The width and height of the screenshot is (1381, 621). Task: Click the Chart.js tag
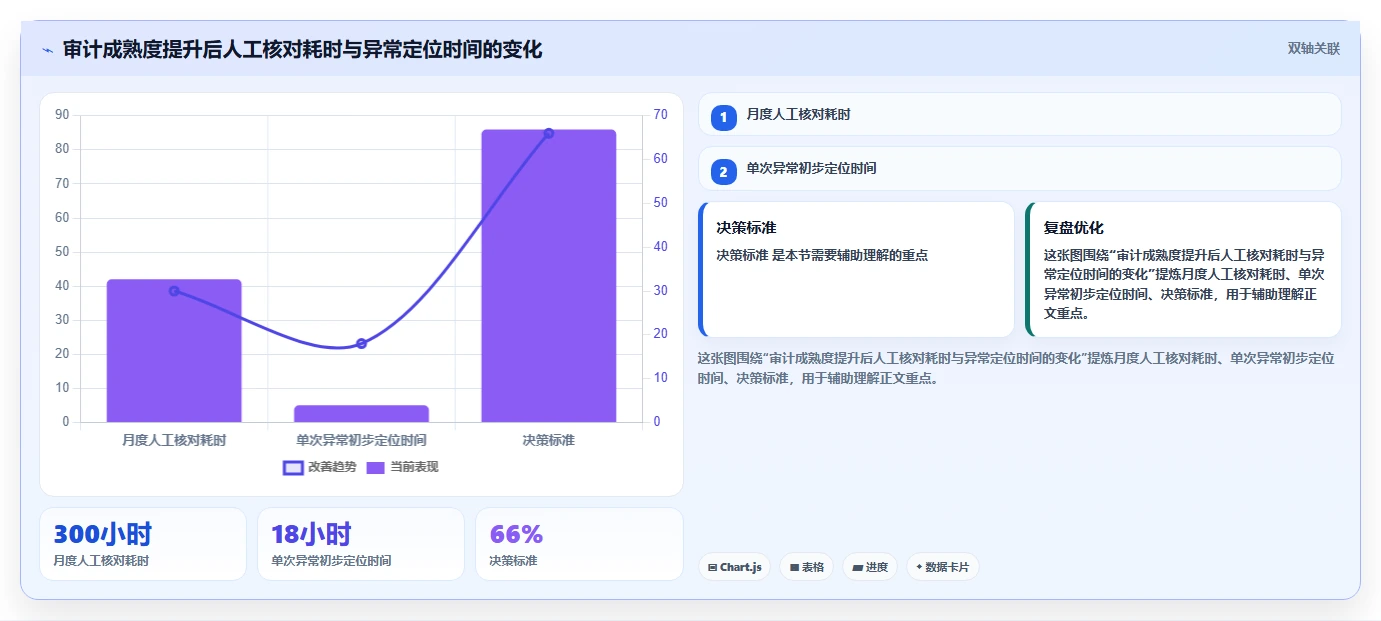(734, 567)
